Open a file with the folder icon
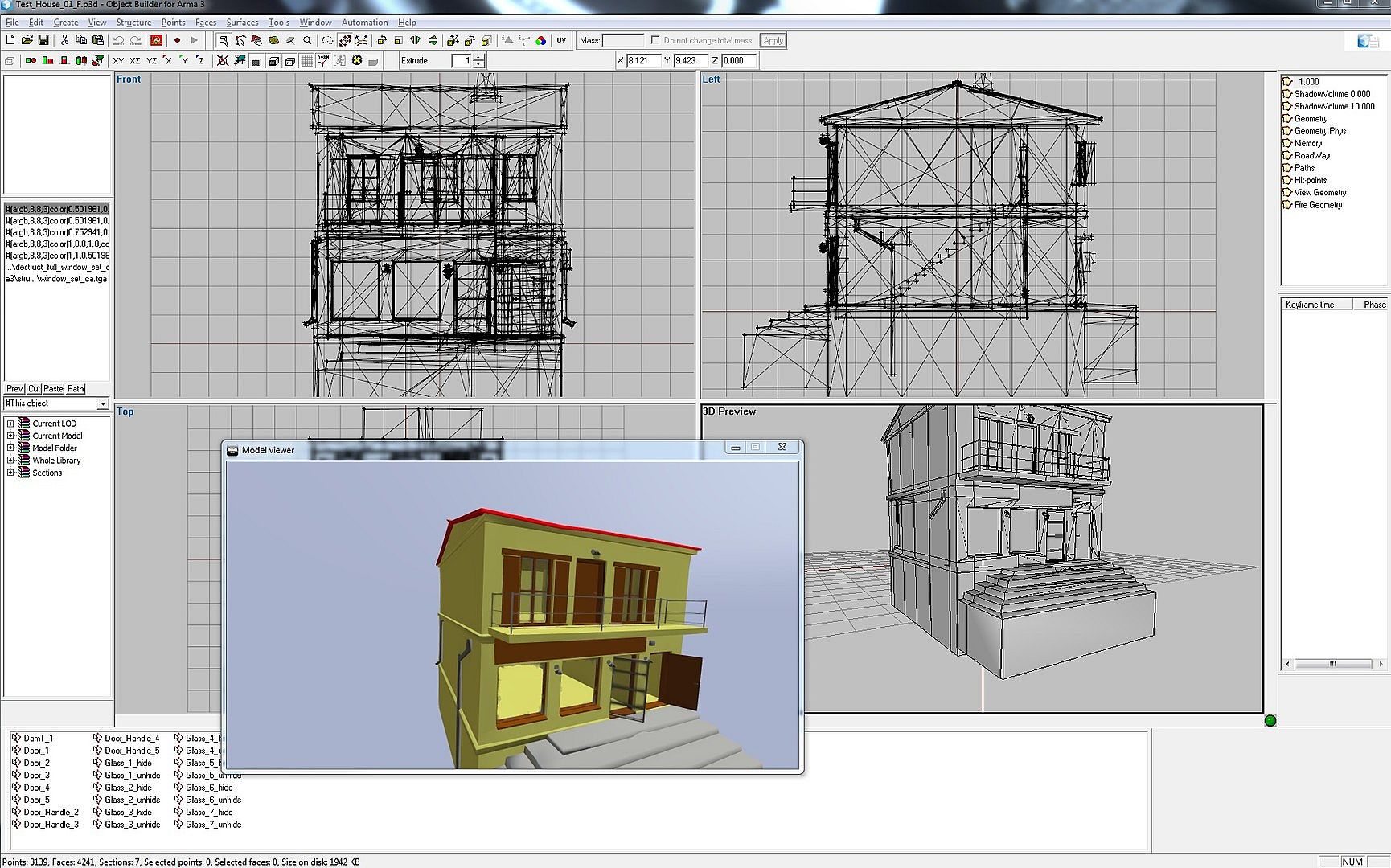The width and height of the screenshot is (1391, 868). tap(27, 40)
